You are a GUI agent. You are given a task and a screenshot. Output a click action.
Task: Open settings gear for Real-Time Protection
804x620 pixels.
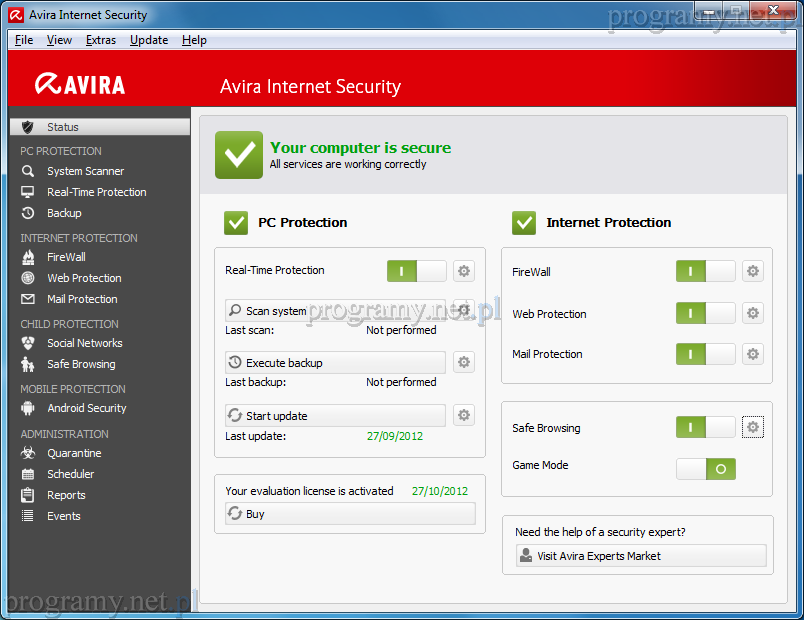point(463,271)
